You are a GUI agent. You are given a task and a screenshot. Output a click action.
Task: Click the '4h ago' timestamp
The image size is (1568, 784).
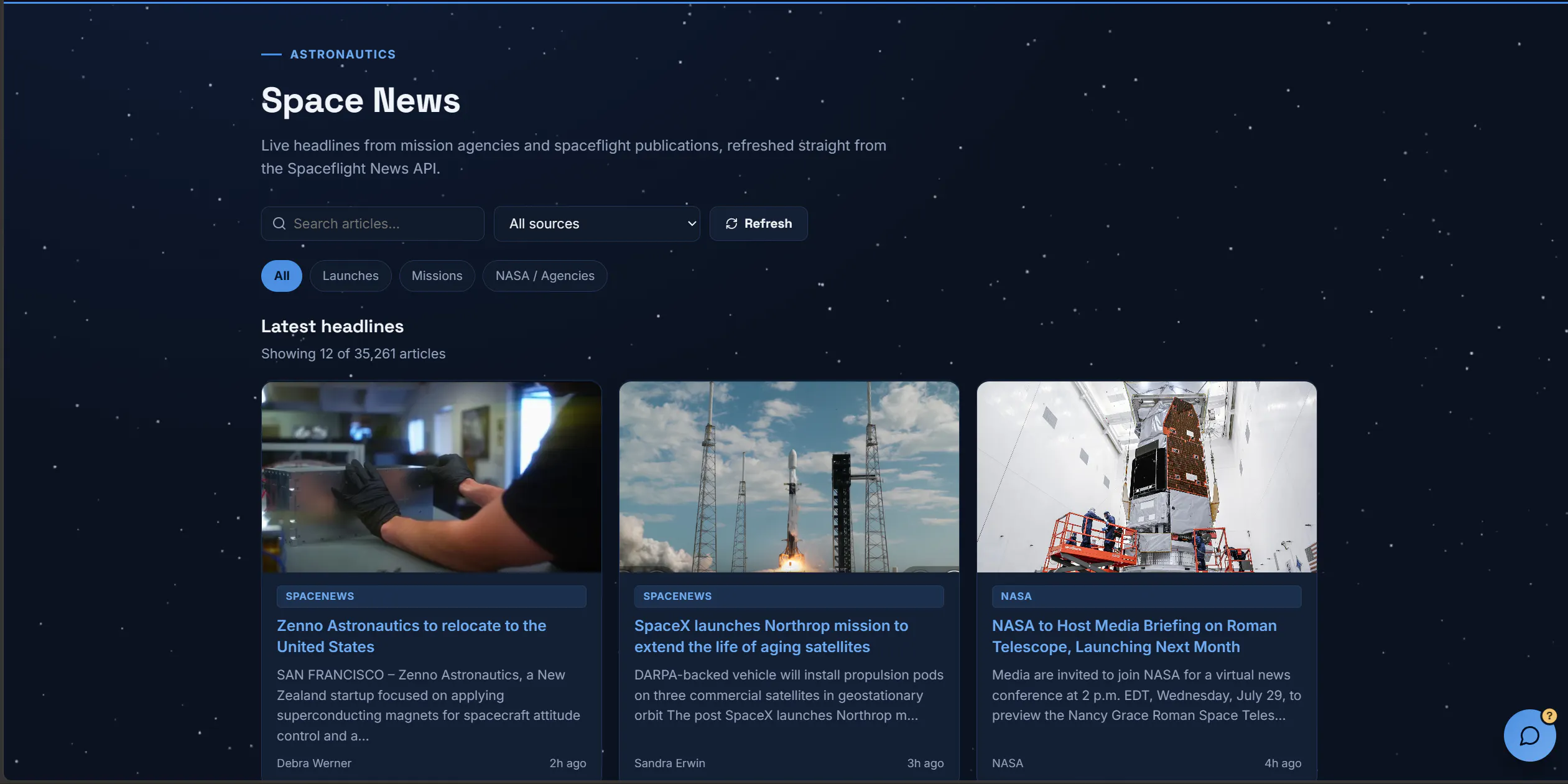pos(1283,763)
